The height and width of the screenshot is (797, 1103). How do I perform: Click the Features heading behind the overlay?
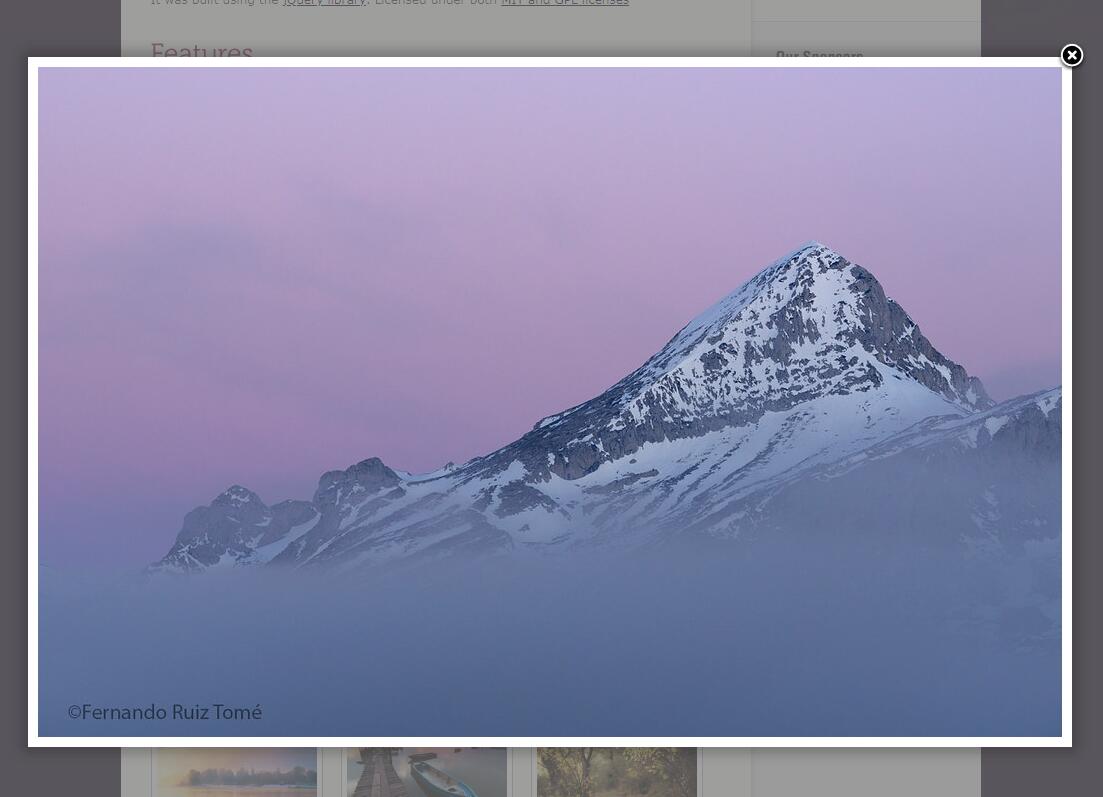(202, 50)
